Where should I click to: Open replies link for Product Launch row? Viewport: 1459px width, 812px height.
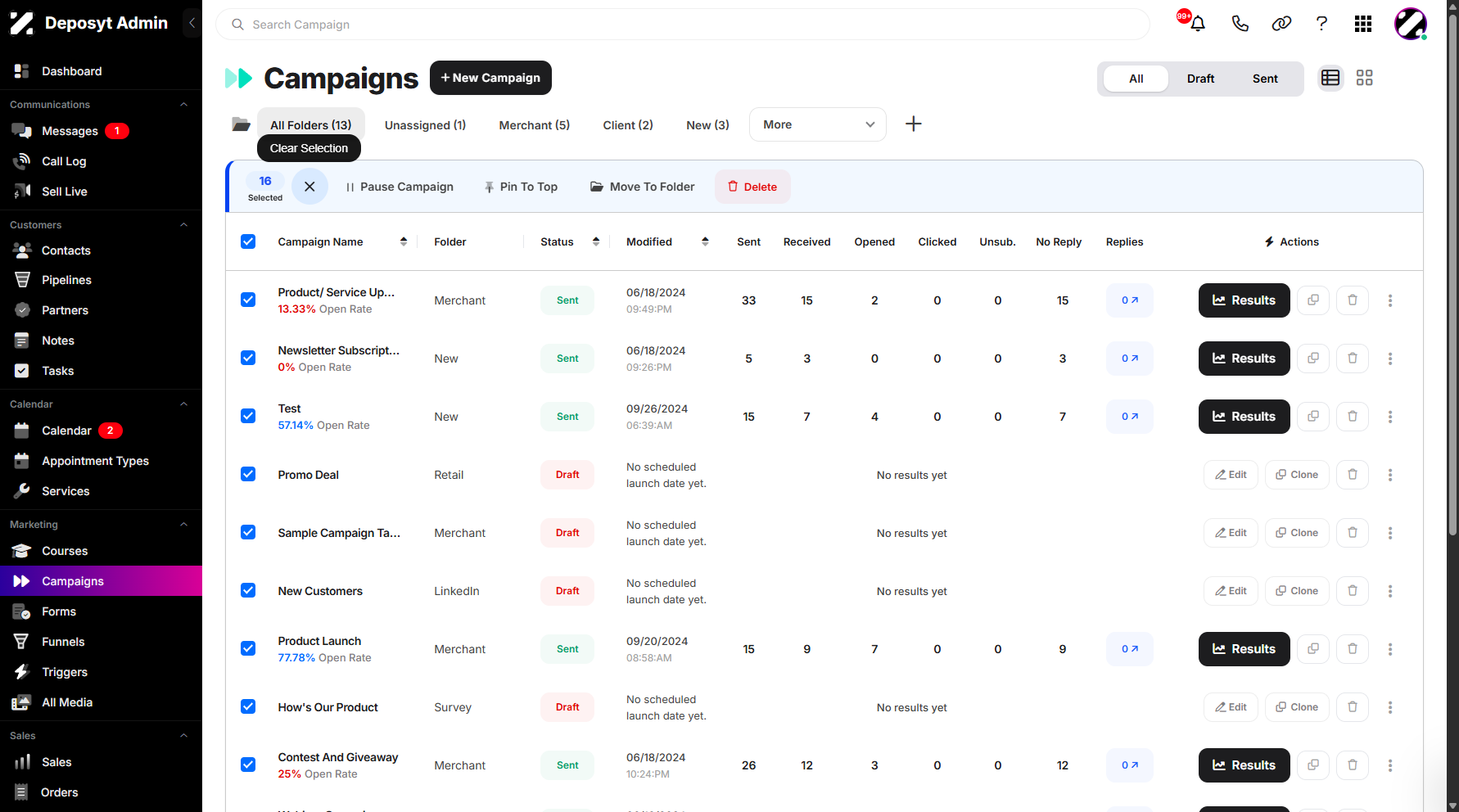pyautogui.click(x=1130, y=649)
